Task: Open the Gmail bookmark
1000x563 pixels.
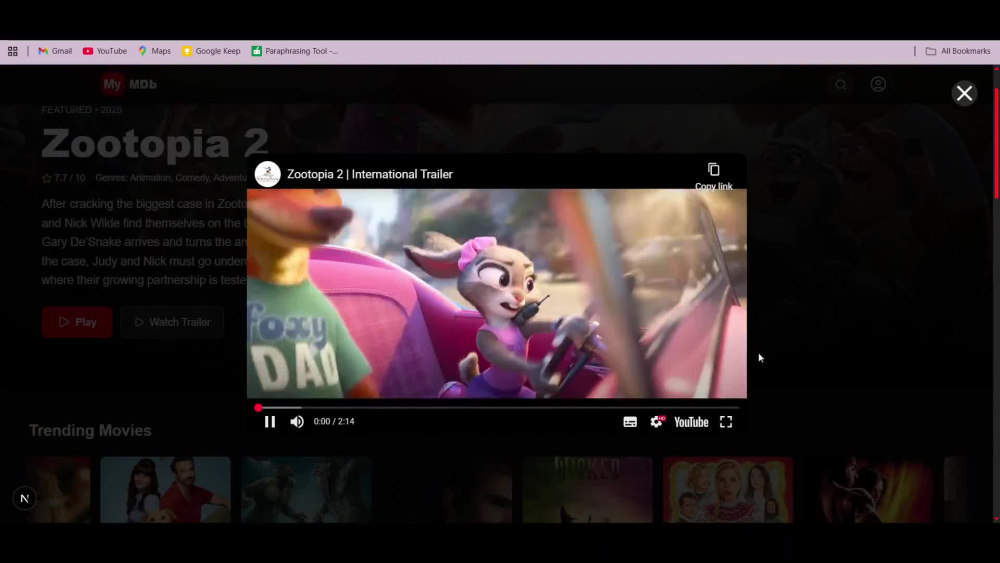Action: point(55,51)
